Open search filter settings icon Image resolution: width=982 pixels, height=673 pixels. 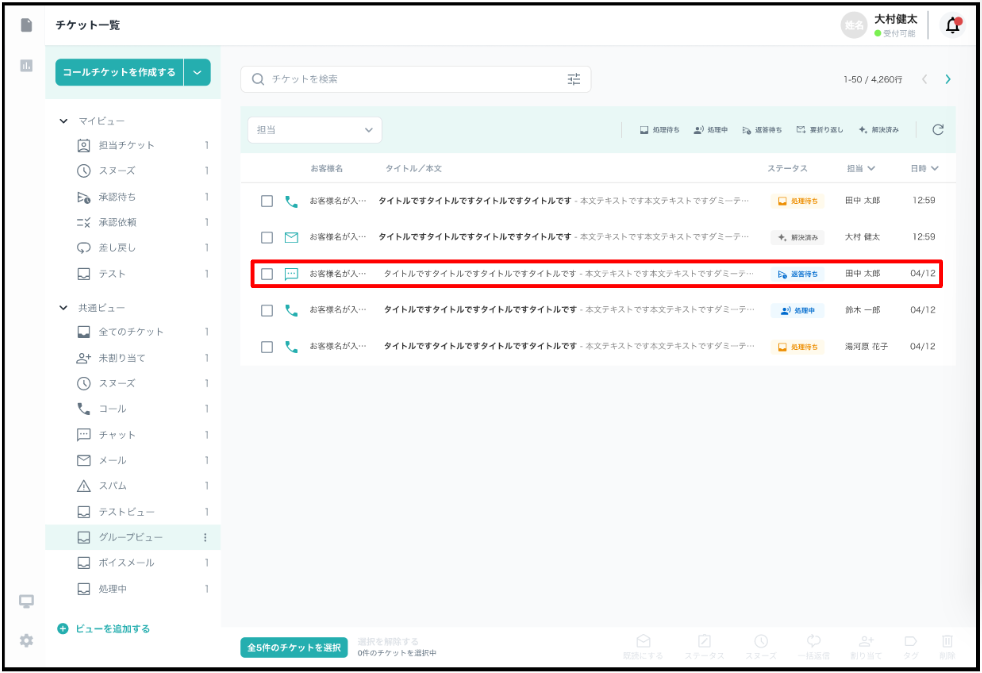[x=574, y=79]
